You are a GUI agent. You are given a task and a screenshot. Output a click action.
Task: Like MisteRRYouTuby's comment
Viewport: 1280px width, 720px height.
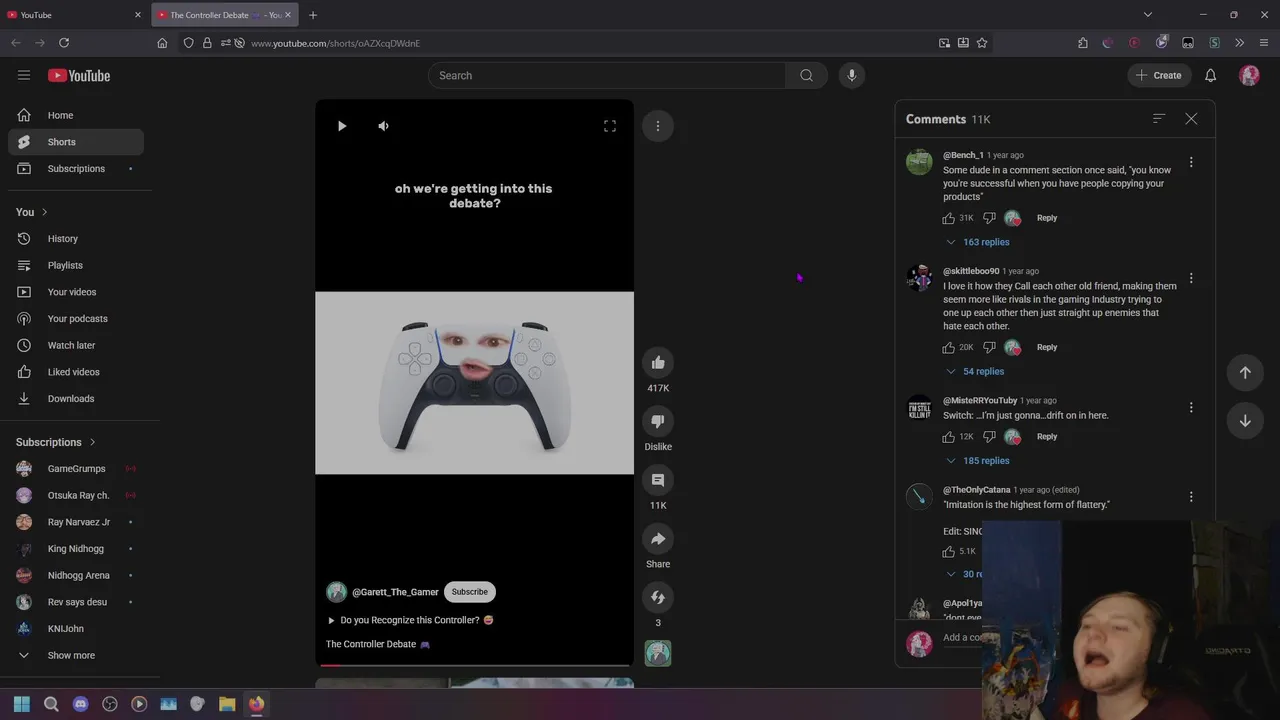[949, 437]
